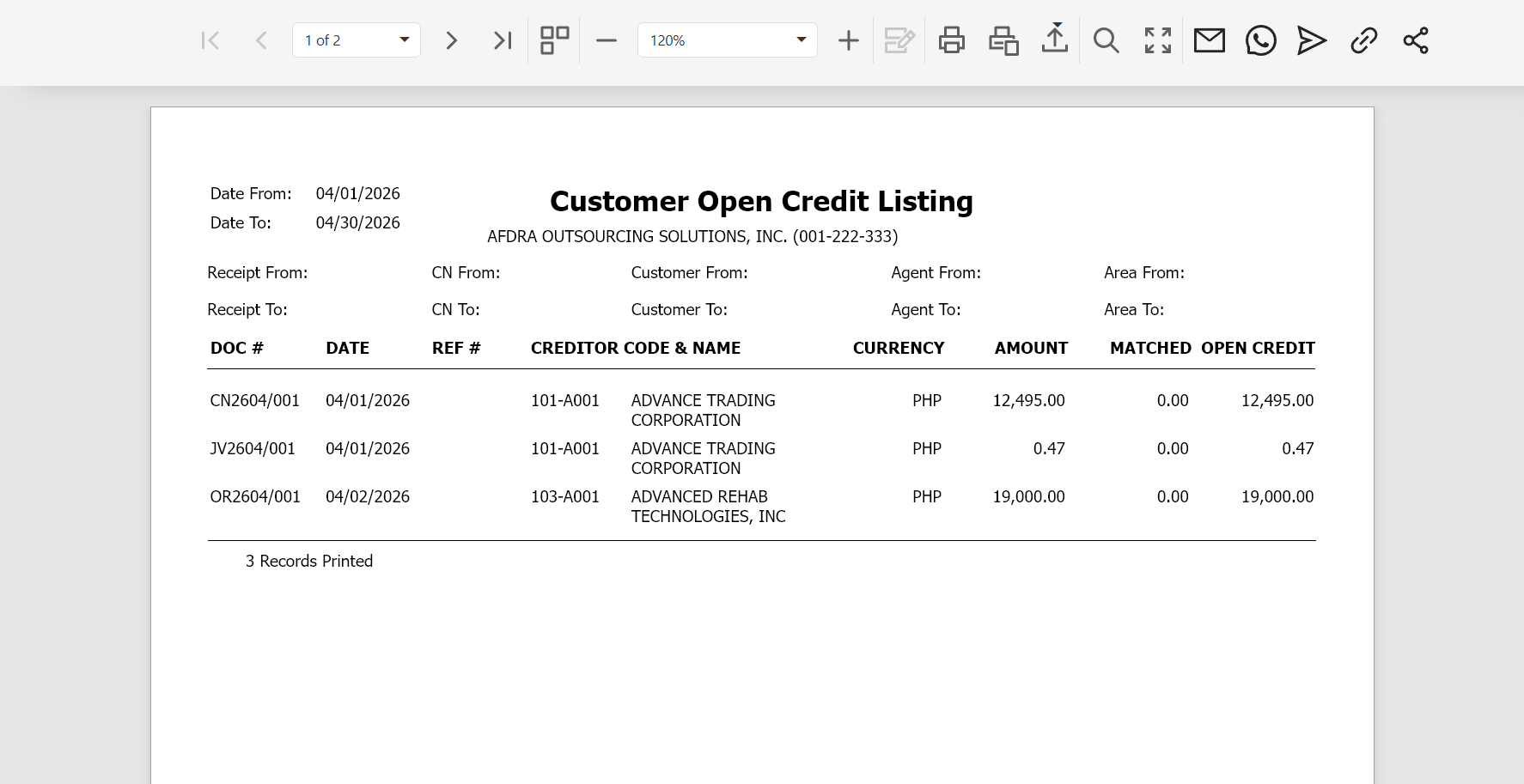Go to the first page
The image size is (1524, 784).
coord(210,40)
